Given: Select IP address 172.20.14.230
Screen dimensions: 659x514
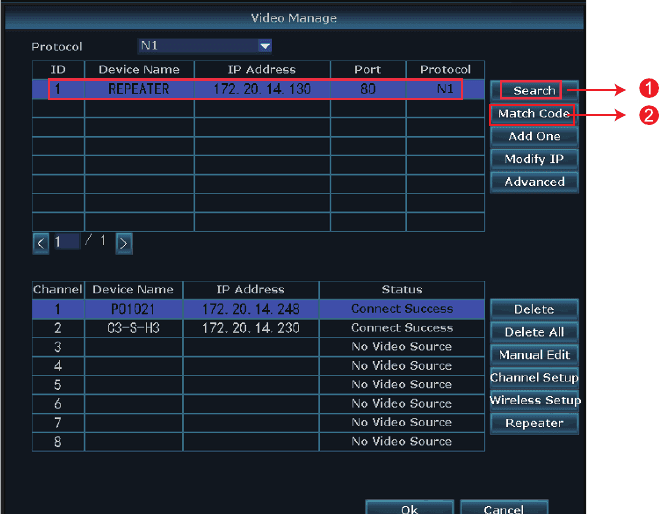Looking at the screenshot, I should (251, 328).
